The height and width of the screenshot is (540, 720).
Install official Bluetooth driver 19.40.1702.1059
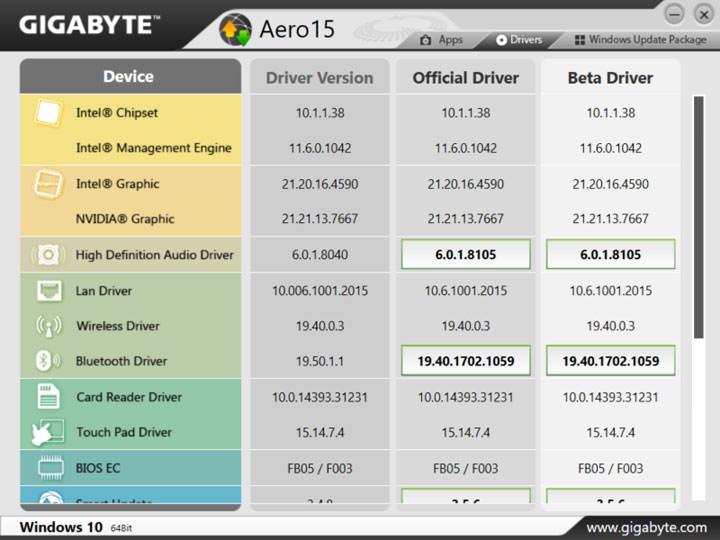[465, 361]
